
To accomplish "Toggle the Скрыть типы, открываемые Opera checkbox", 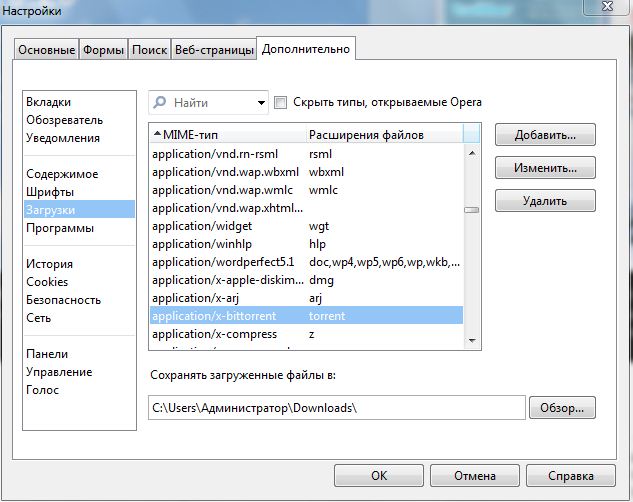I will coord(280,102).
